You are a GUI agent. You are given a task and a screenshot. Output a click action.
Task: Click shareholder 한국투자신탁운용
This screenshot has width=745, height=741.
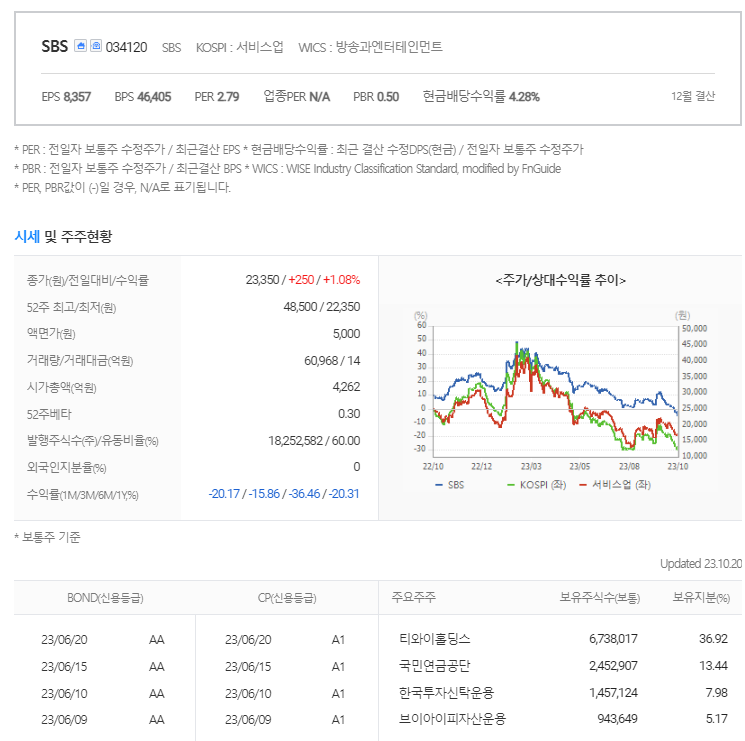click(x=447, y=693)
